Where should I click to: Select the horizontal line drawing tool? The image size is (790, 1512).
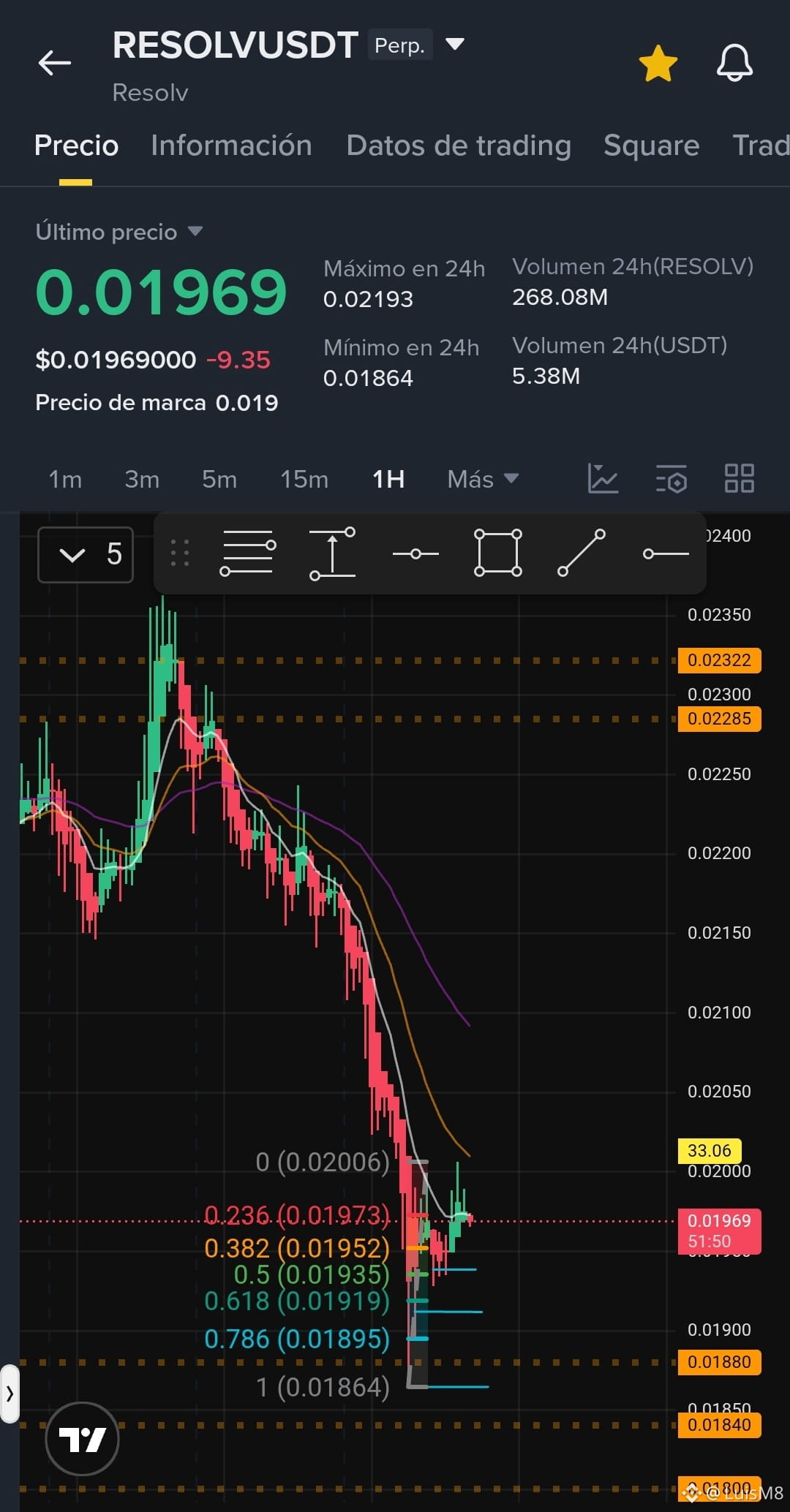point(415,553)
